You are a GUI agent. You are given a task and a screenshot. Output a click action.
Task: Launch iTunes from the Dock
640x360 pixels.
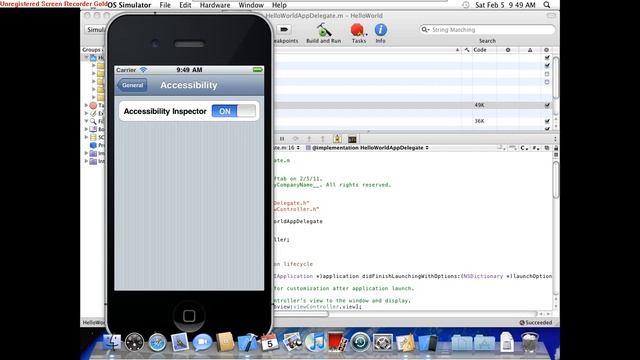(x=315, y=342)
